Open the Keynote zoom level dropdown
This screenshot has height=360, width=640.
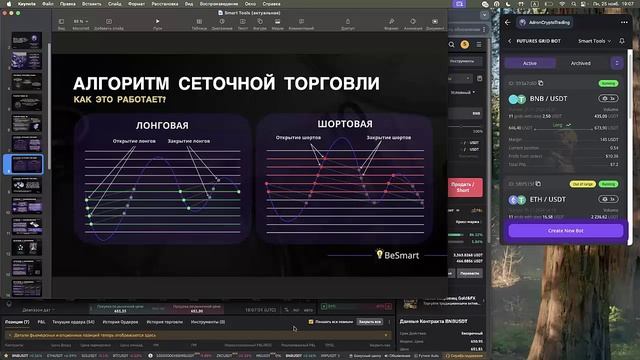pyautogui.click(x=81, y=21)
